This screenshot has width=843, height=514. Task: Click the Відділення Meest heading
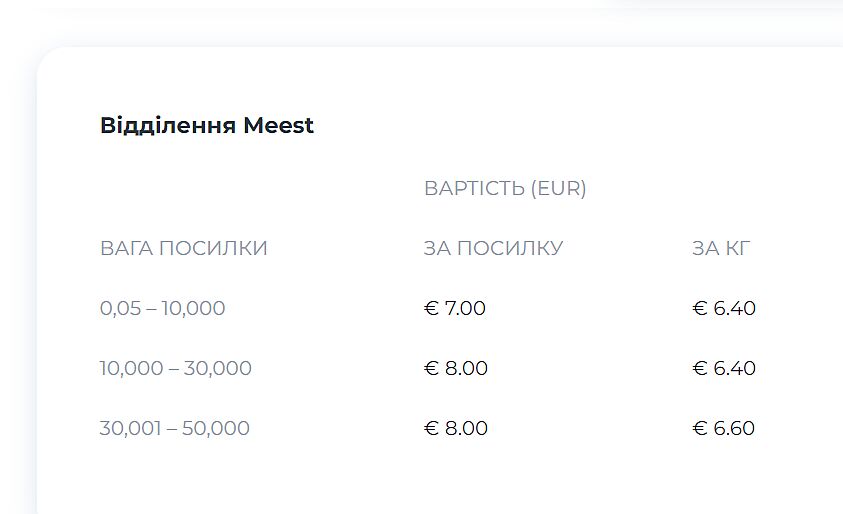(x=207, y=126)
